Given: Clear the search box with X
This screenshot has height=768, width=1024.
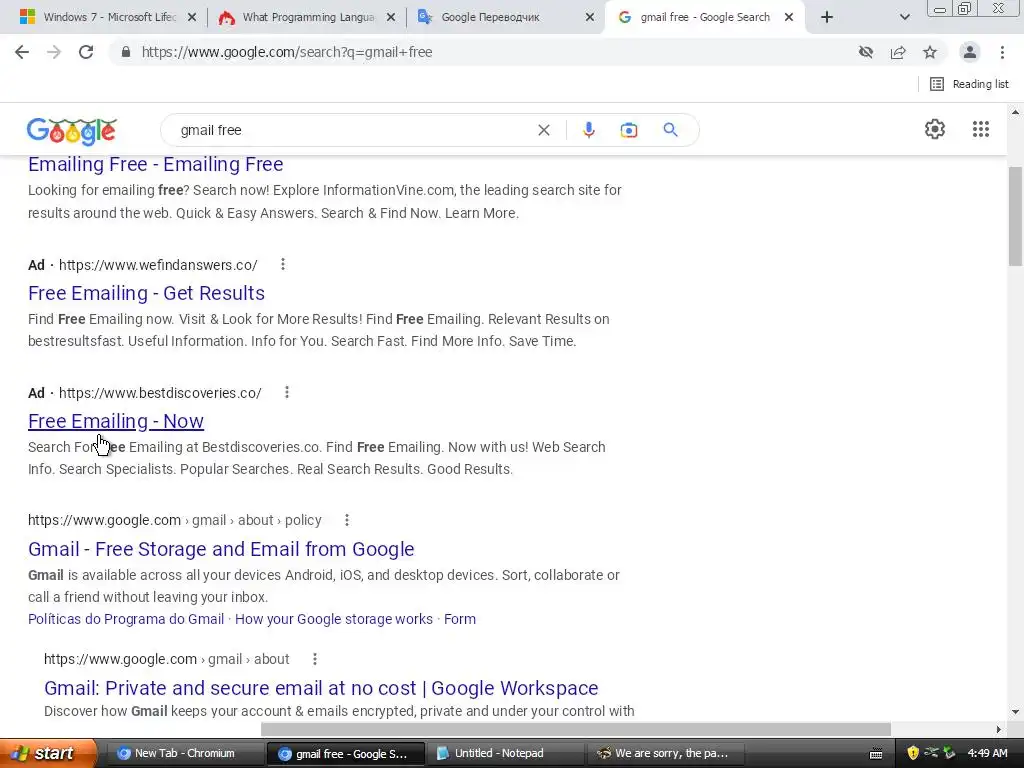Looking at the screenshot, I should 543,131.
